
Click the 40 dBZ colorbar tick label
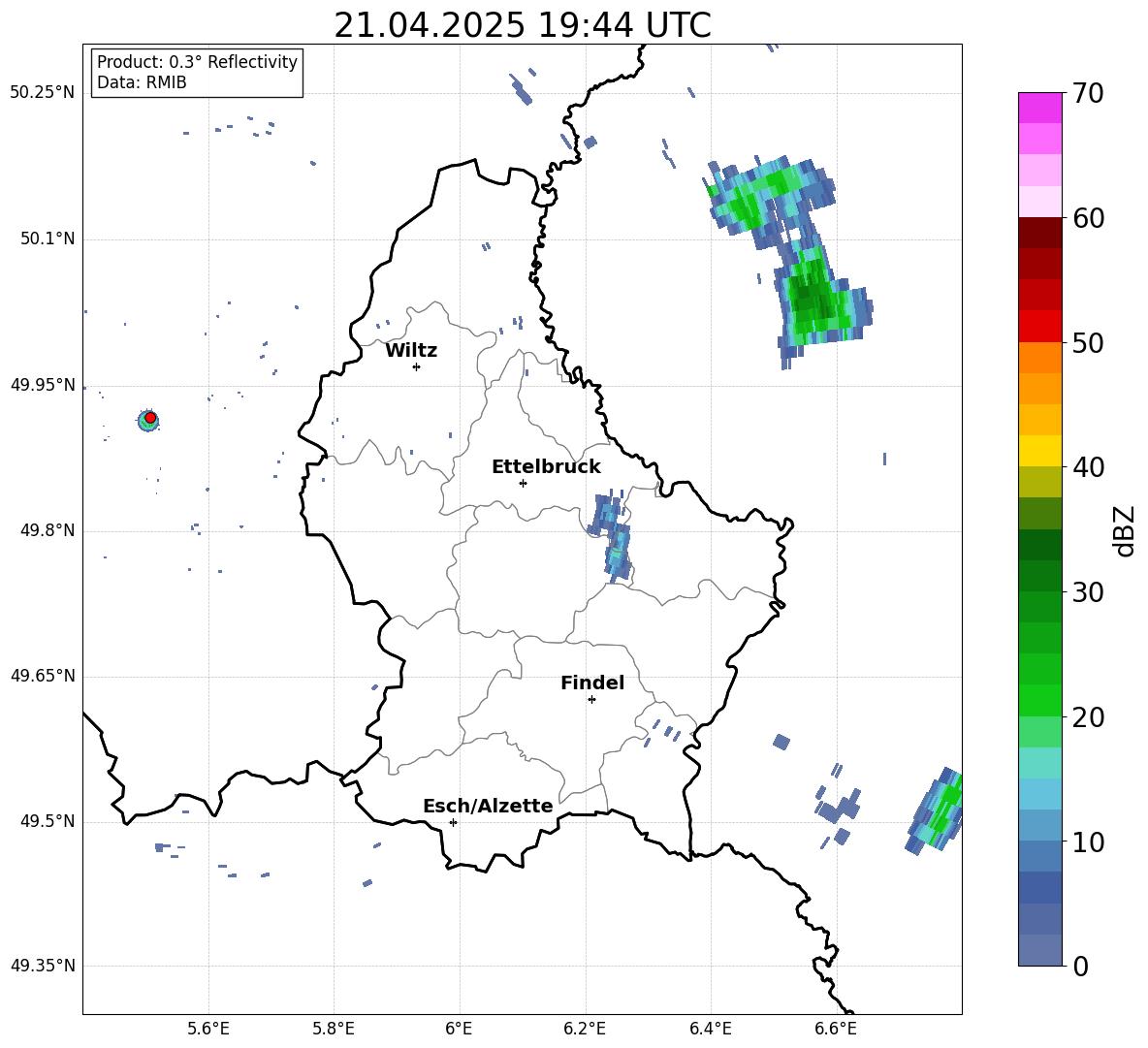pos(1088,467)
